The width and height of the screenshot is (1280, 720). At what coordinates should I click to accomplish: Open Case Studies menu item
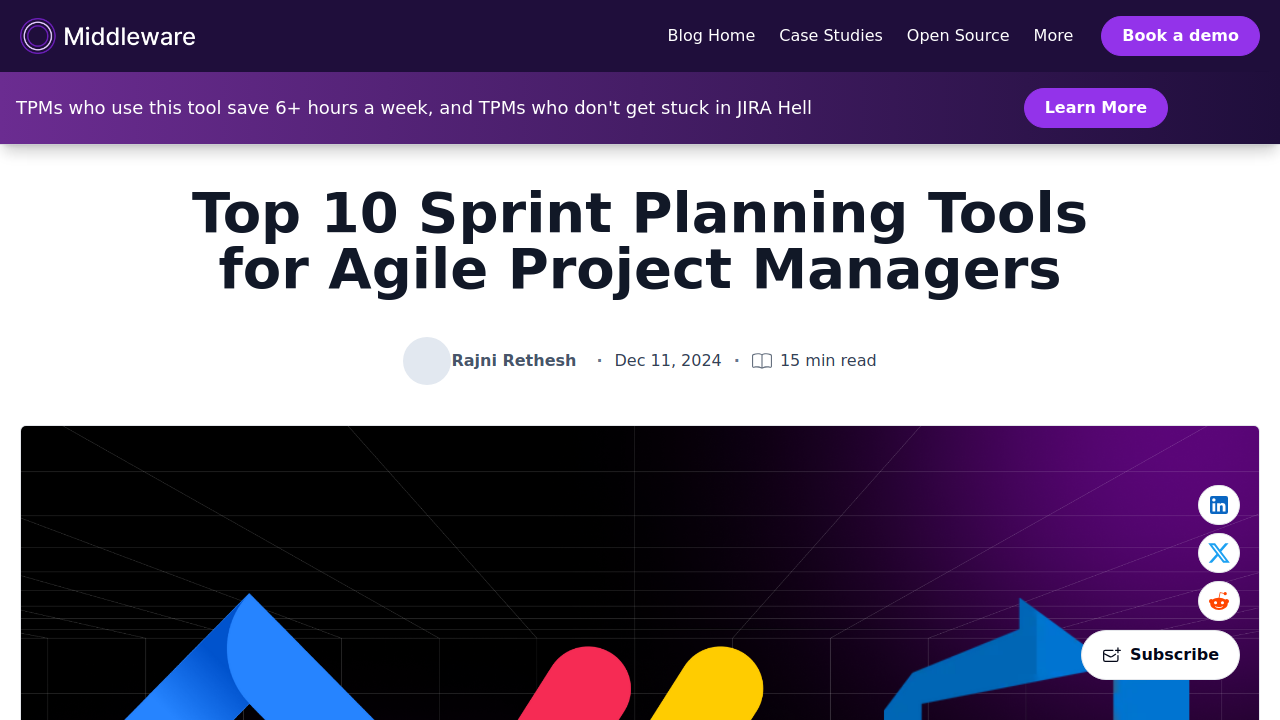click(831, 36)
